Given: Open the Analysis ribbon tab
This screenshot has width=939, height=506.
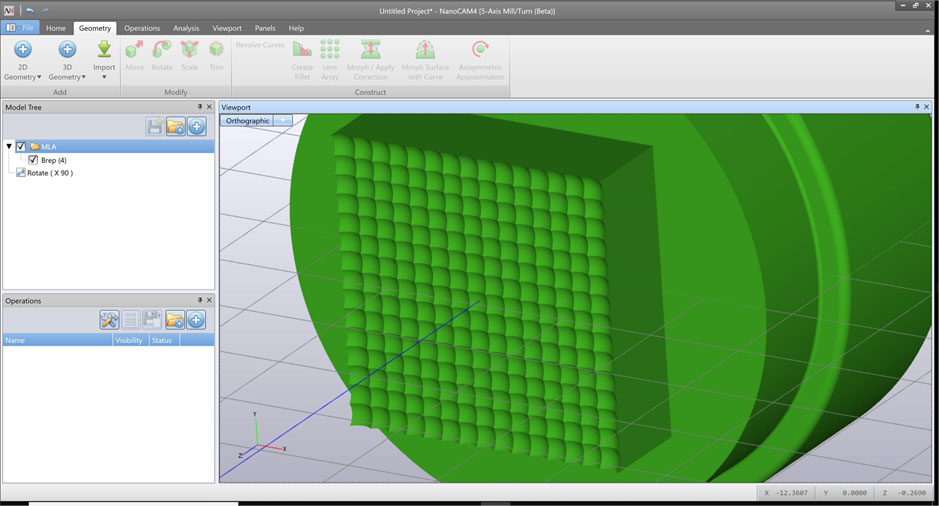Looking at the screenshot, I should pos(186,28).
